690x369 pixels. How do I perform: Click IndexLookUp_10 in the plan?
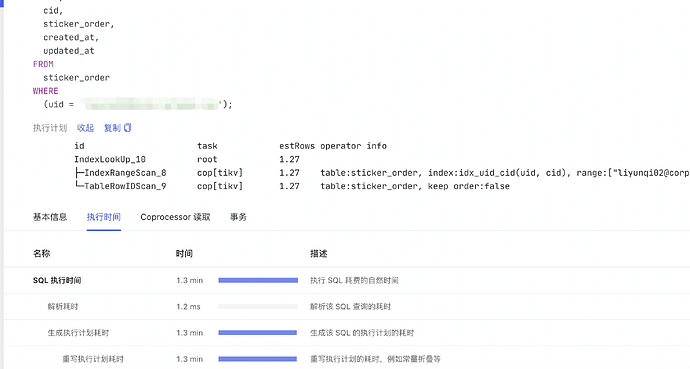click(110, 159)
